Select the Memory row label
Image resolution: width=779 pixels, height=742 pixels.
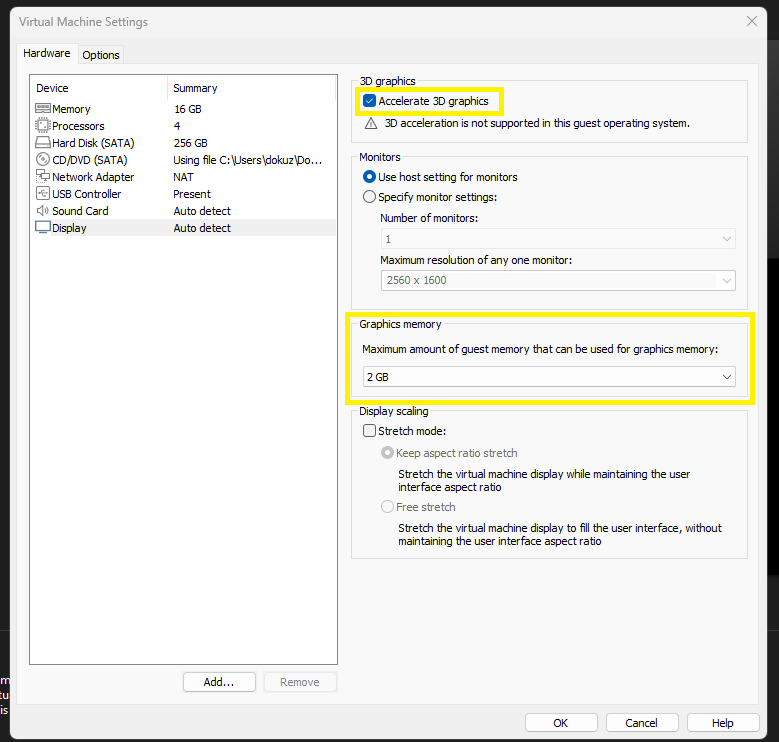[x=71, y=109]
